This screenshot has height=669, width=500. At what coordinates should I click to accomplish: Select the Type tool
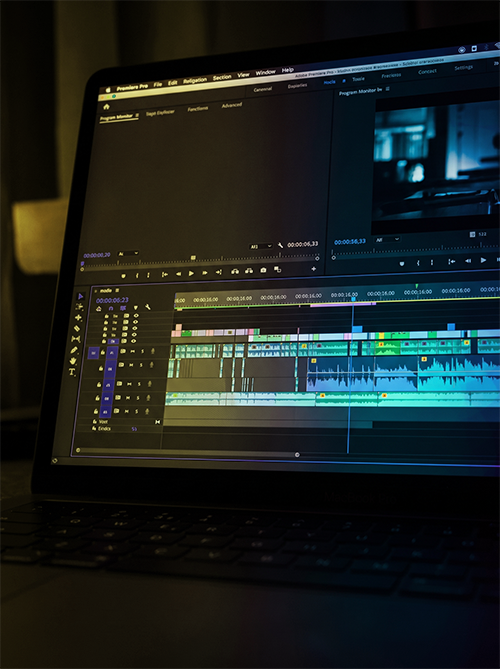pos(72,372)
